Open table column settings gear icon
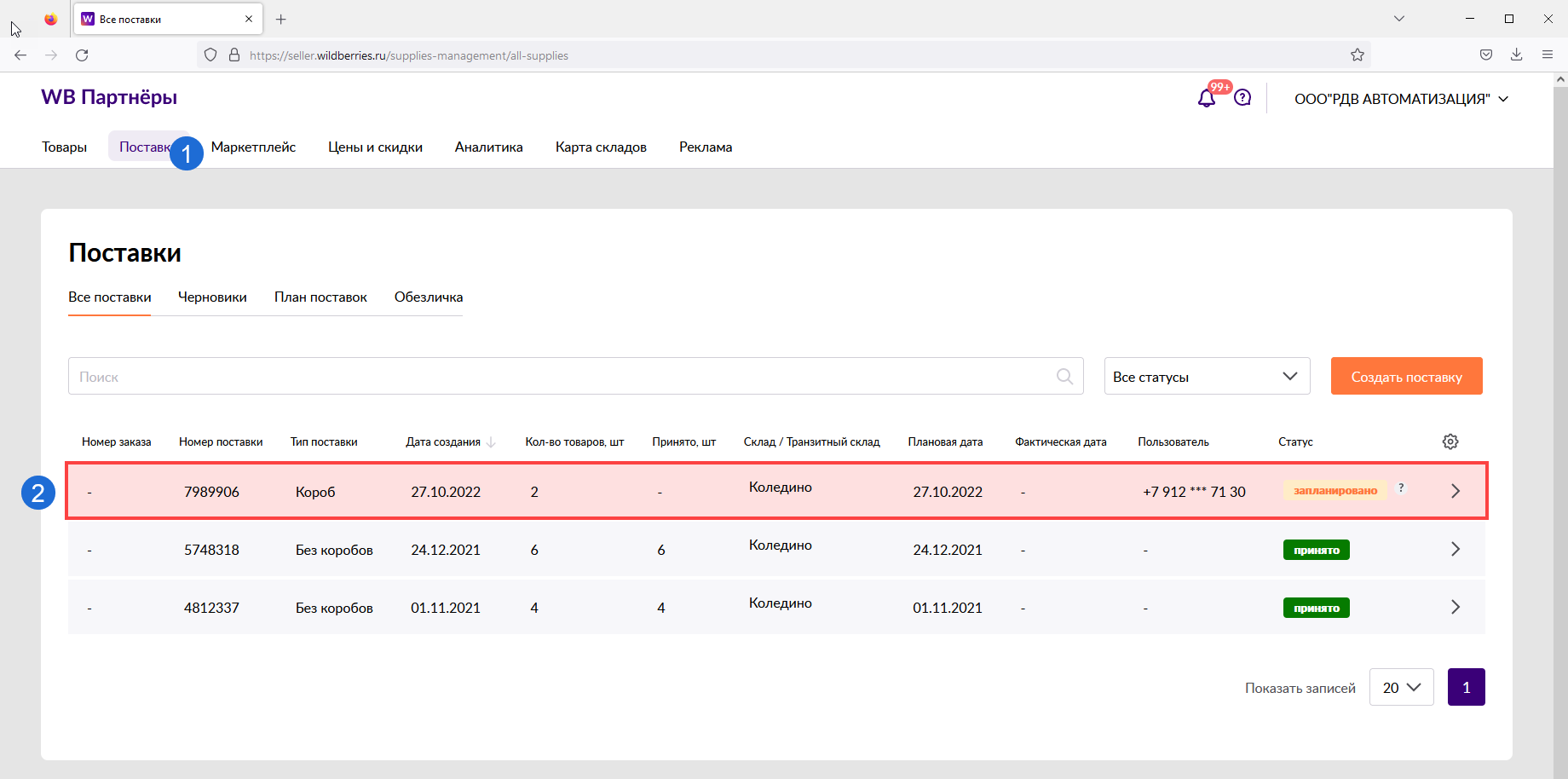The image size is (1568, 779). click(1450, 441)
